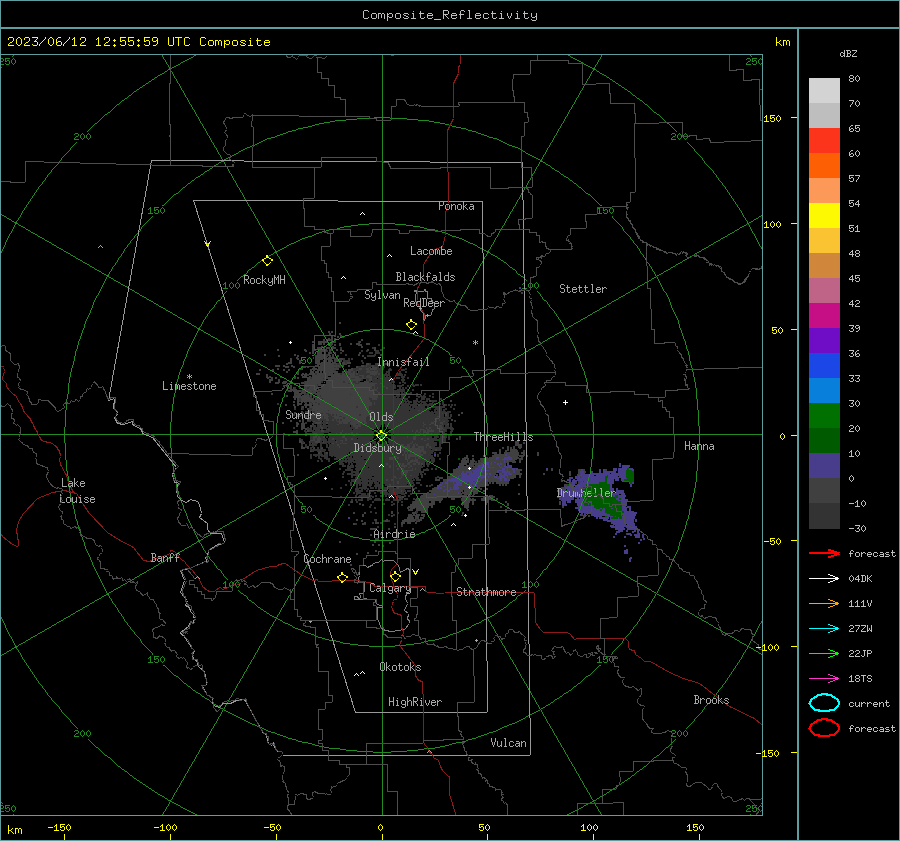Click the Lake Louise label

click(77, 491)
